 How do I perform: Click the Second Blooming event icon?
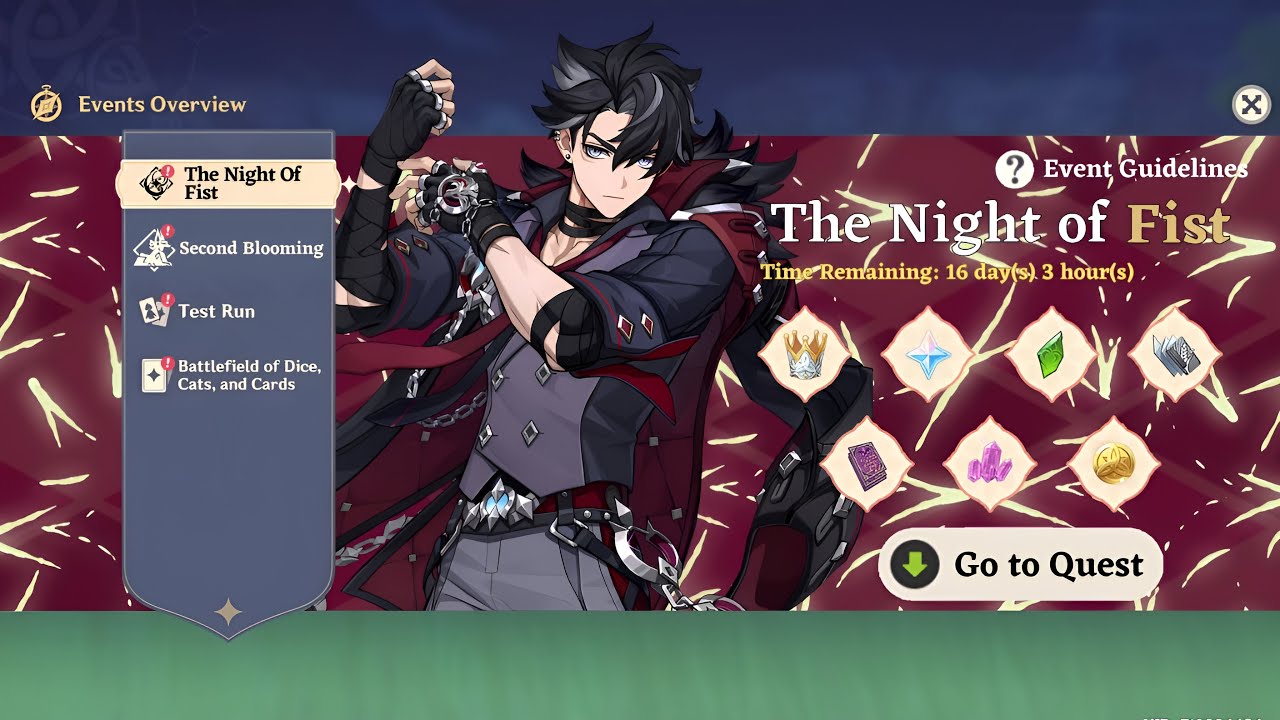coord(153,249)
